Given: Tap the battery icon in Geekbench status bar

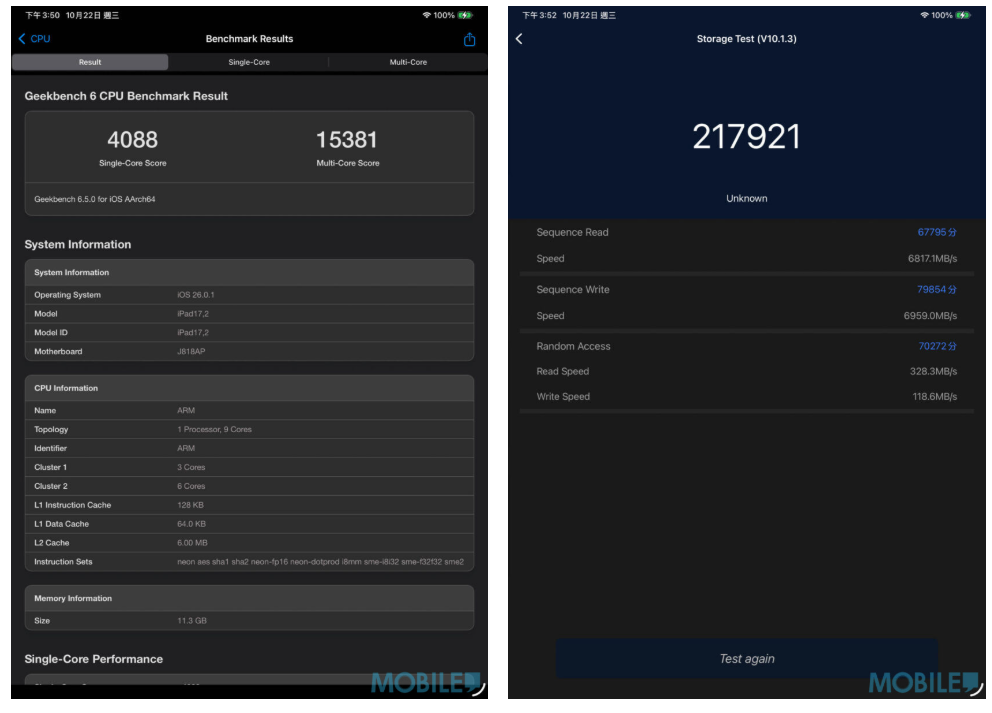Looking at the screenshot, I should [465, 16].
